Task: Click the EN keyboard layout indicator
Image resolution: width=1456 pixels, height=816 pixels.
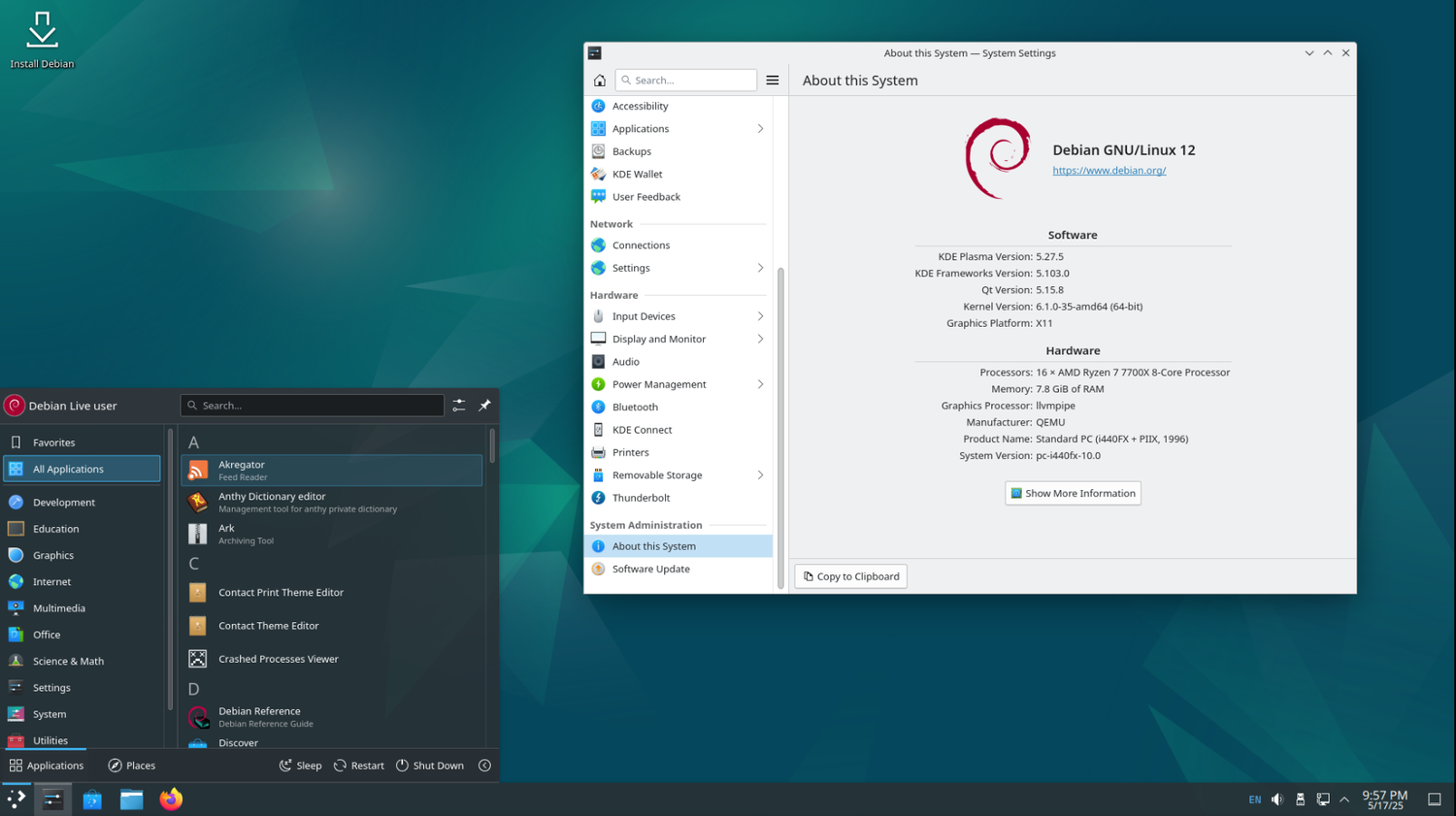Action: [1255, 800]
